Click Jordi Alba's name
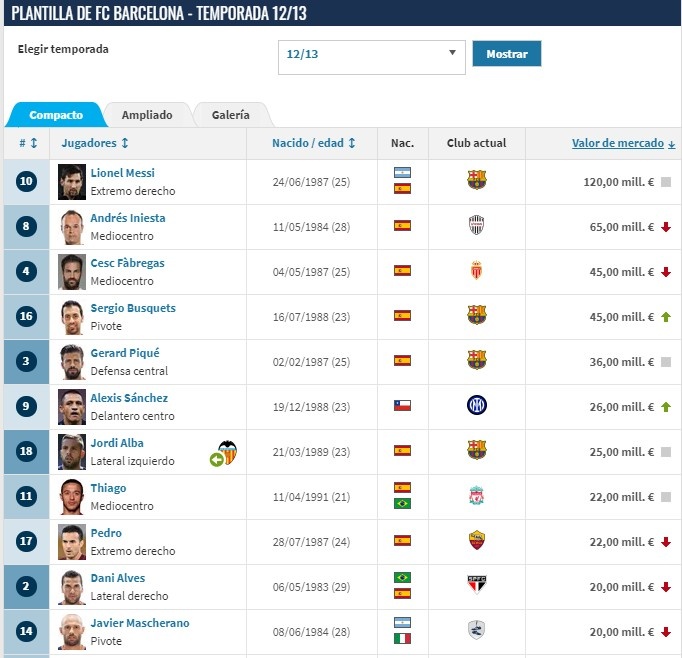 point(117,443)
